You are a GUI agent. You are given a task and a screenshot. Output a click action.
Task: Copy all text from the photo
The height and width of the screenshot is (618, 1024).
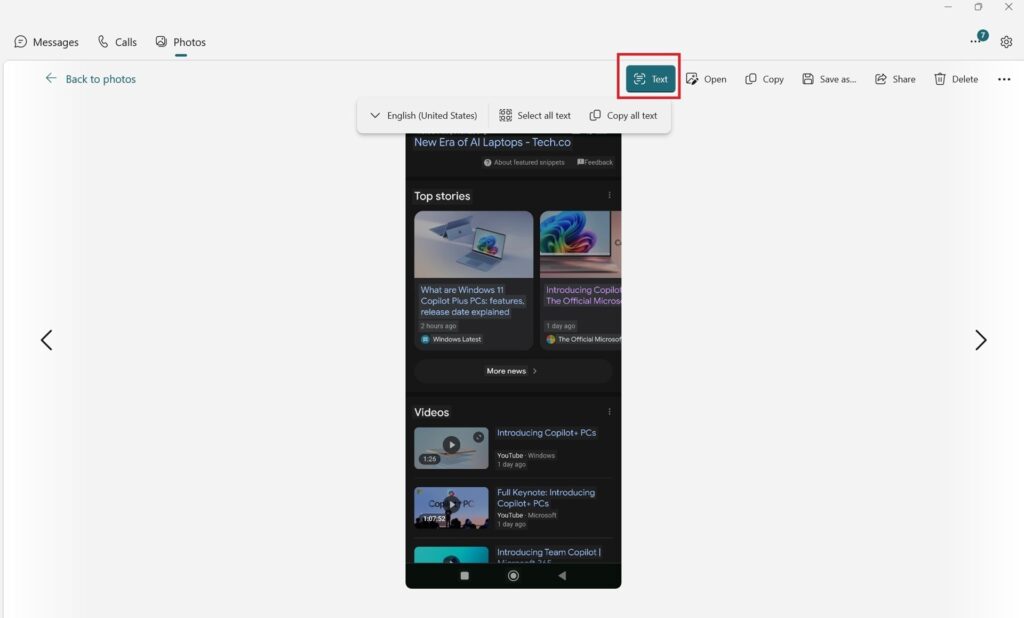coord(623,114)
